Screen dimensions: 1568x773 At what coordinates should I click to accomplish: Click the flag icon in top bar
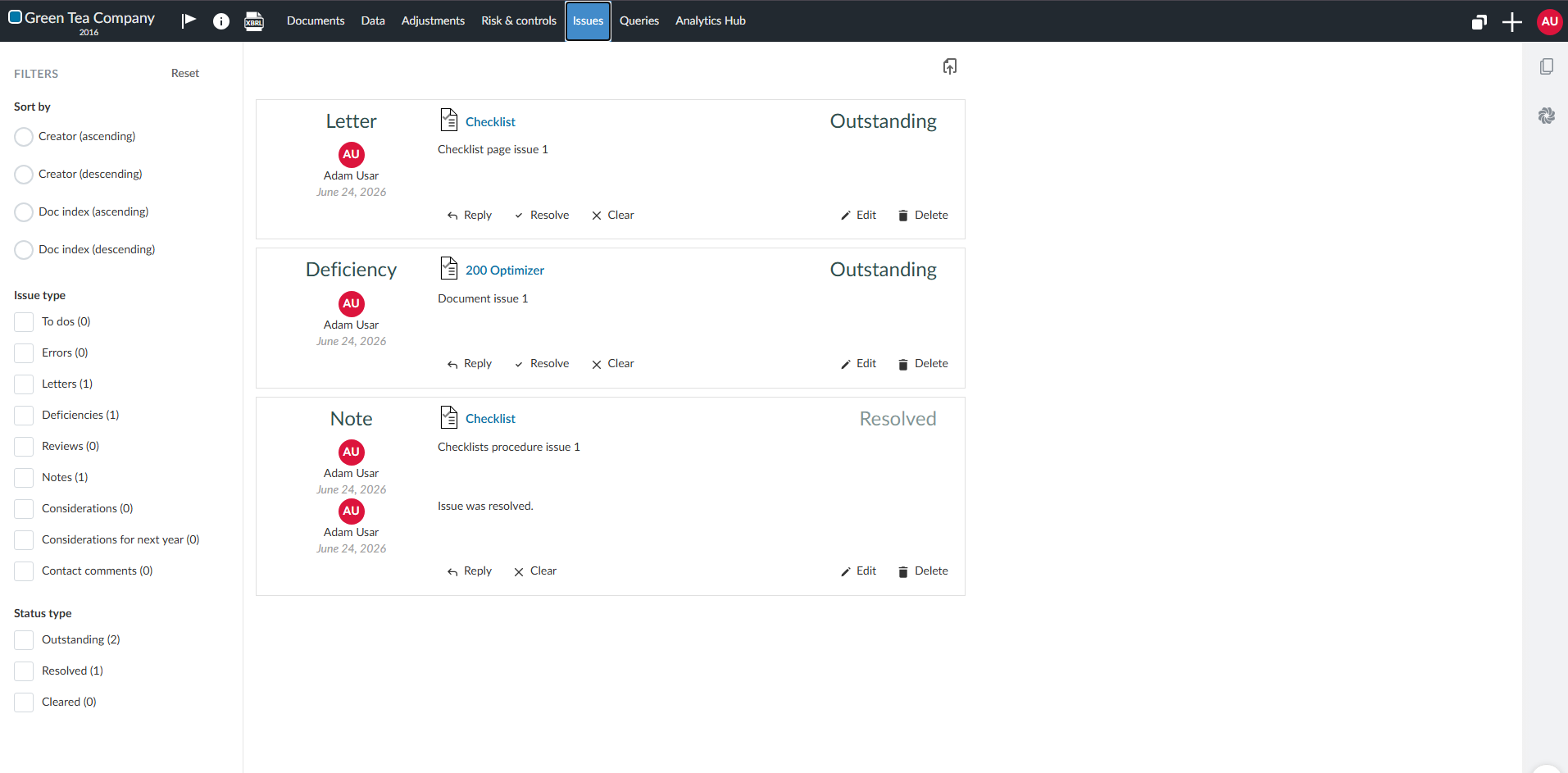(x=189, y=20)
